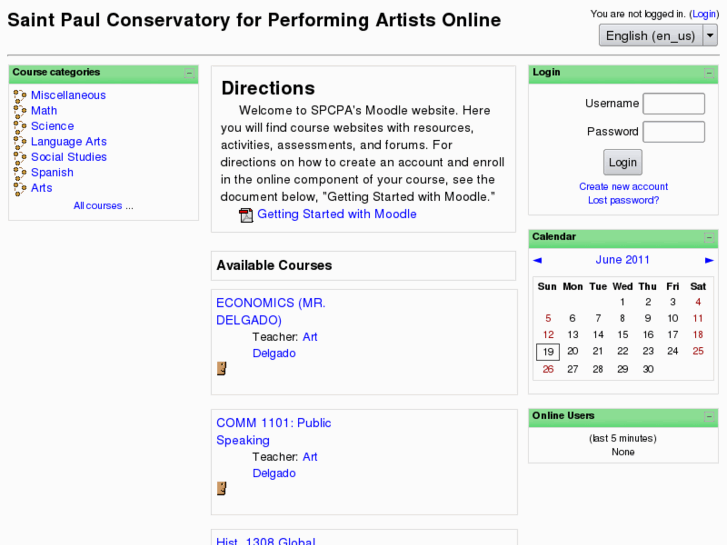This screenshot has width=727, height=545.
Task: Select June 19 in the calendar
Action: [x=548, y=352]
